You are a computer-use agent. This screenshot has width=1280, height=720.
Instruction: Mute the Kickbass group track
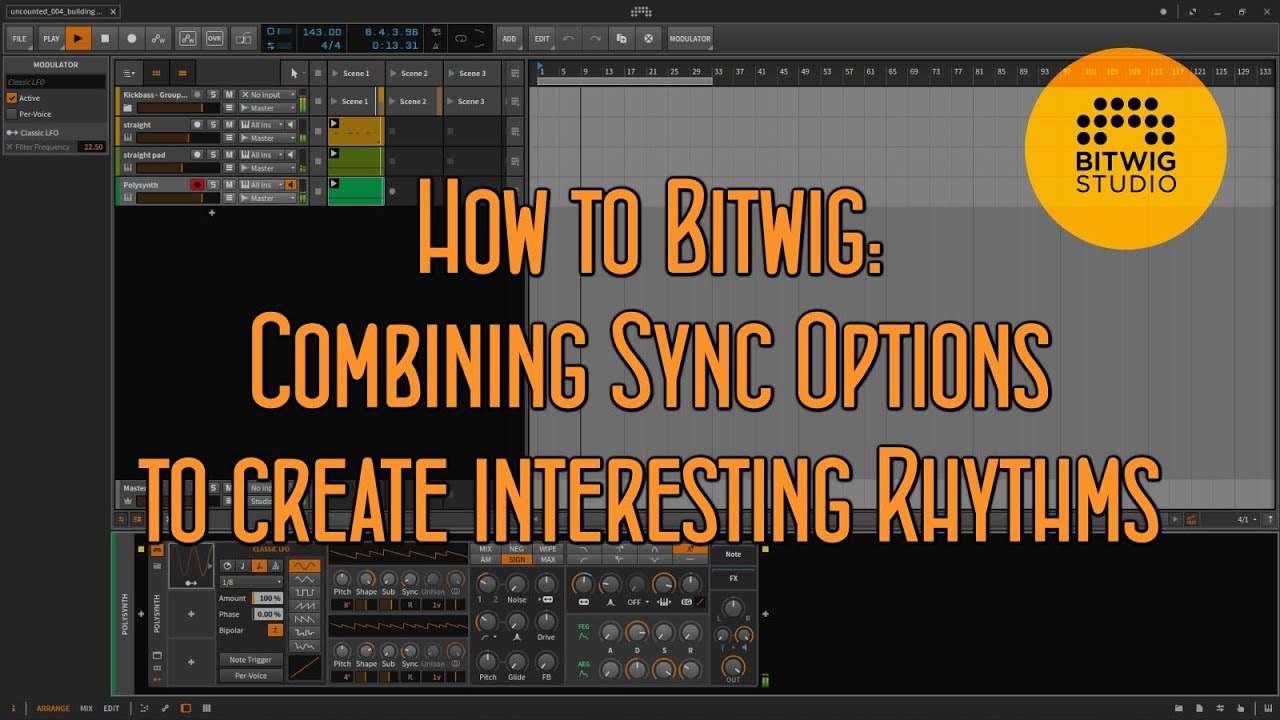pyautogui.click(x=229, y=94)
